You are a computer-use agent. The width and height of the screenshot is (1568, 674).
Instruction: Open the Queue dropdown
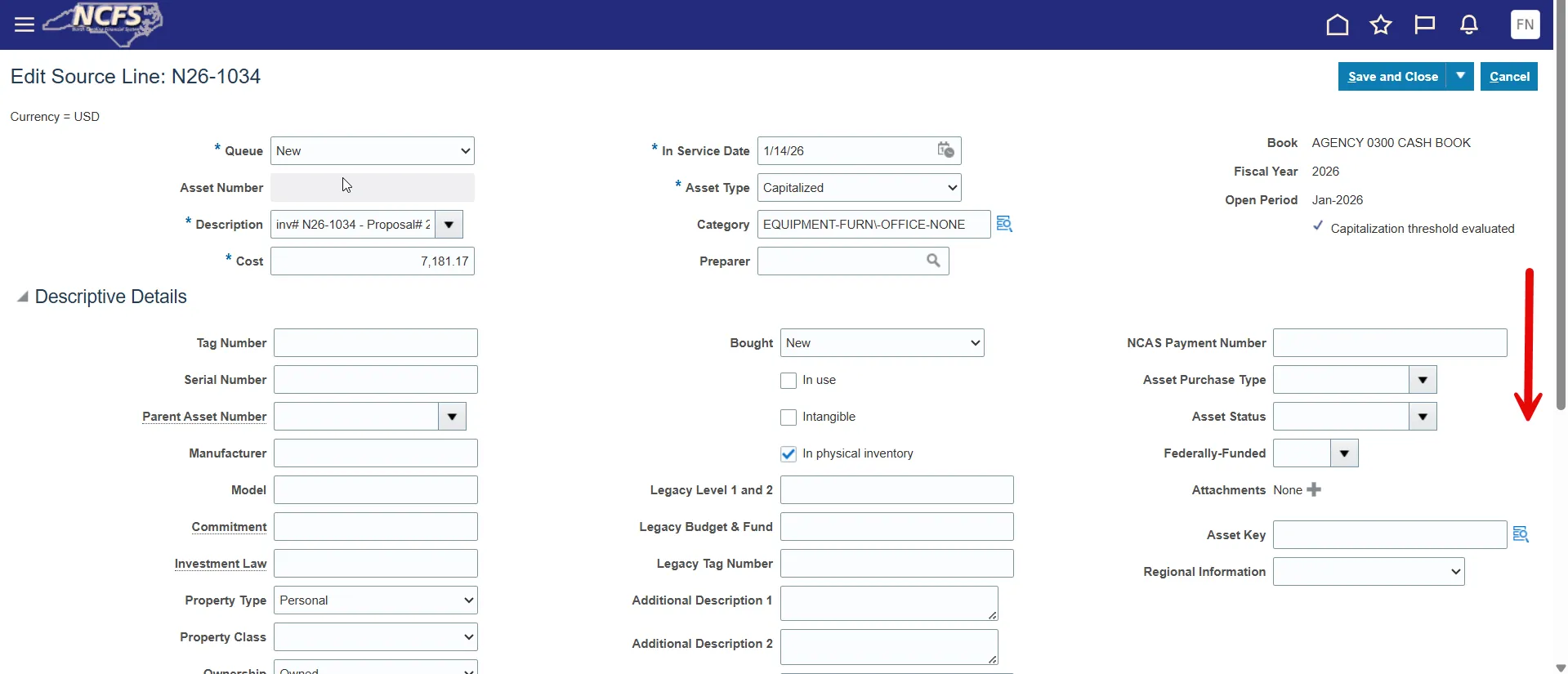373,151
